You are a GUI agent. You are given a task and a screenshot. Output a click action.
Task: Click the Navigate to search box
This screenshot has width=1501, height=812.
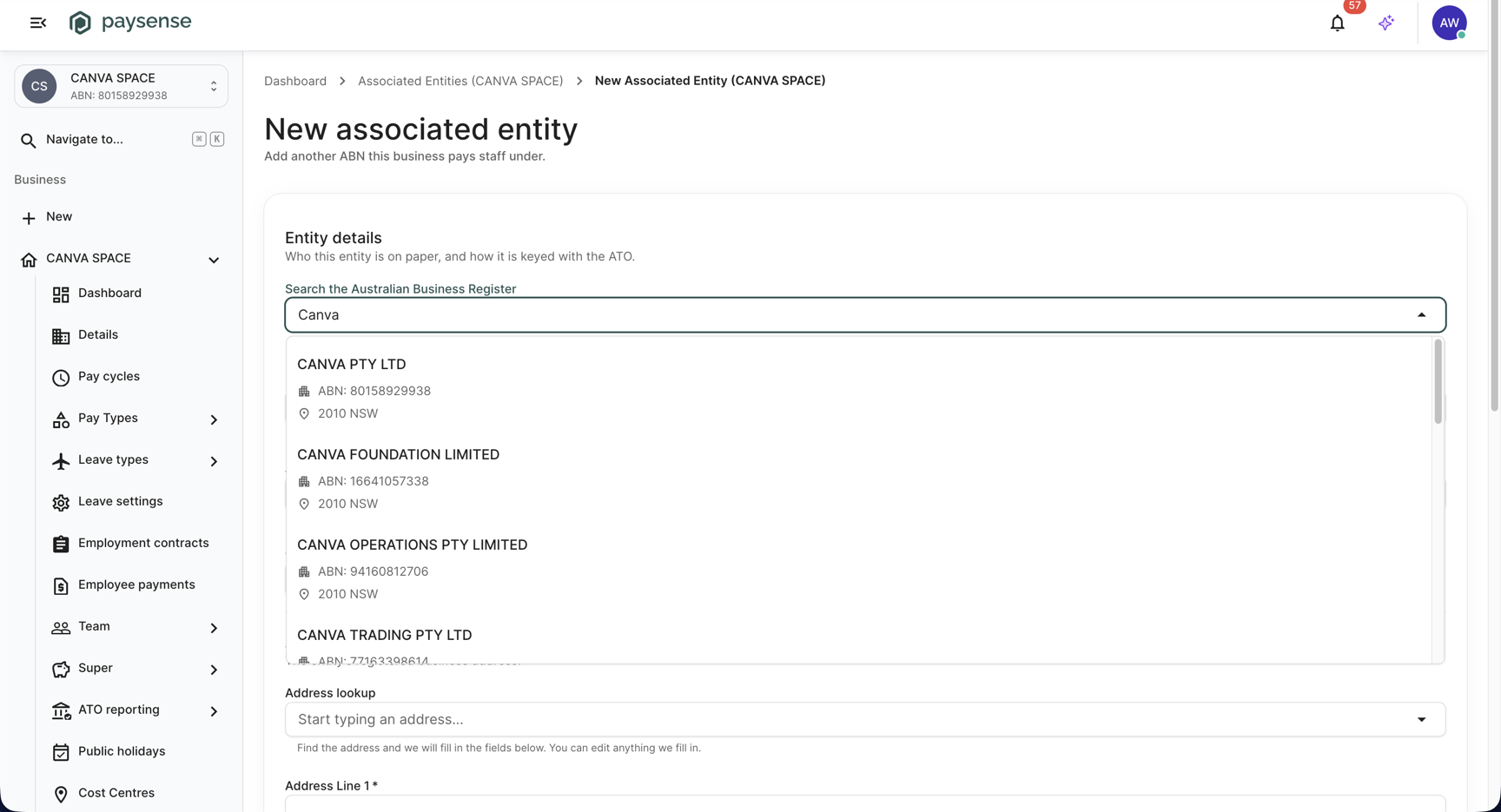[121, 140]
